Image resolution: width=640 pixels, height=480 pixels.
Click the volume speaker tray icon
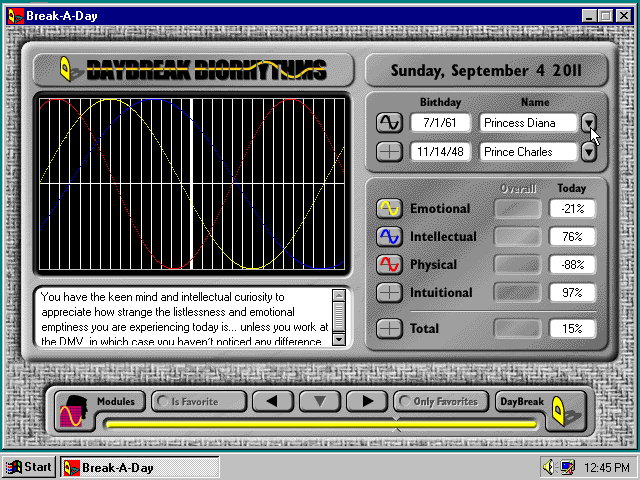click(x=549, y=467)
